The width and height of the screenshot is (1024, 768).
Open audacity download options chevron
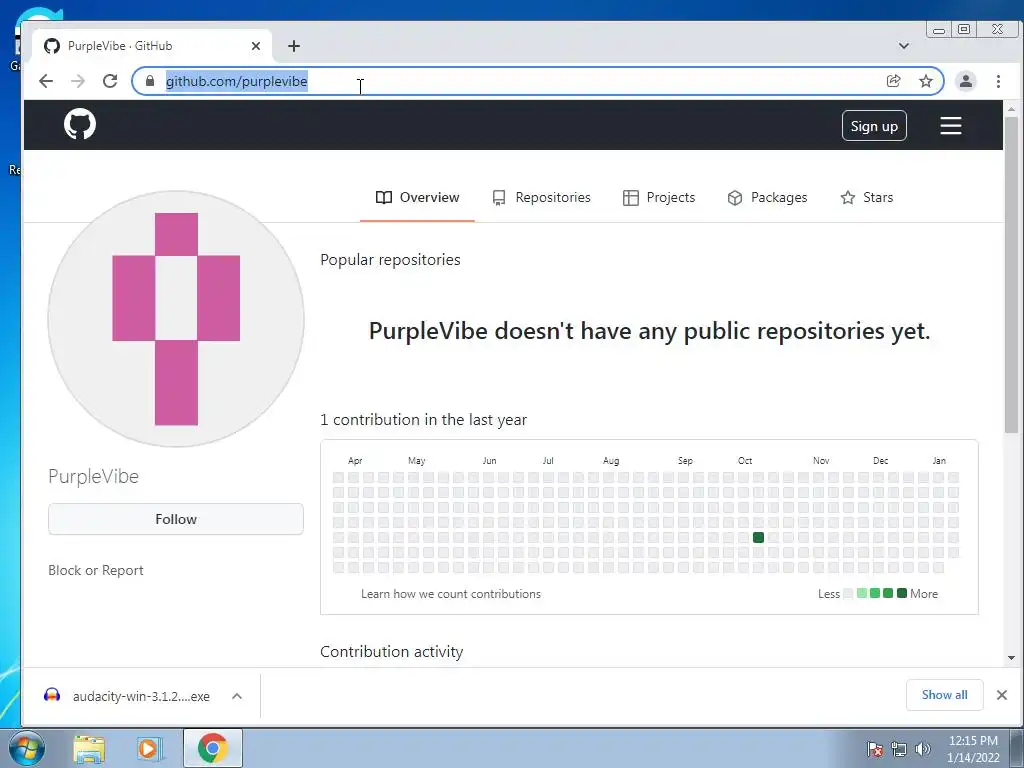[236, 696]
